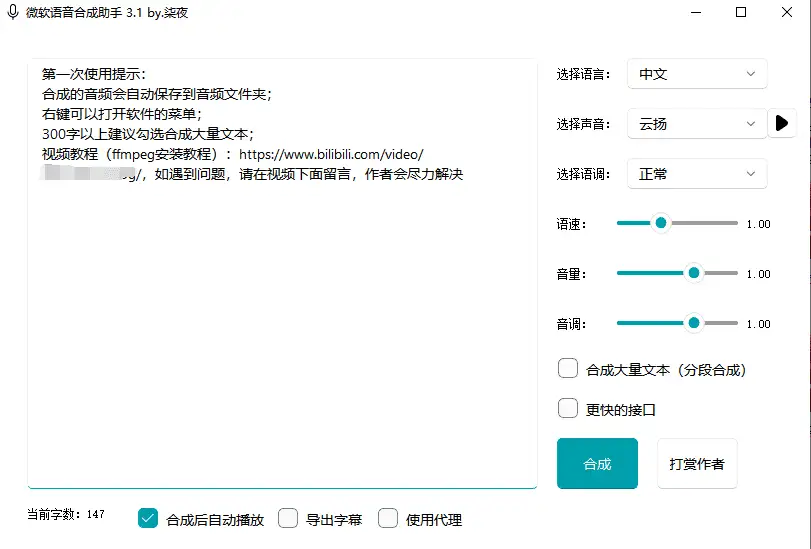Image resolution: width=811 pixels, height=549 pixels.
Task: Close the 微软语音合成助手 window
Action: pyautogui.click(x=787, y=12)
